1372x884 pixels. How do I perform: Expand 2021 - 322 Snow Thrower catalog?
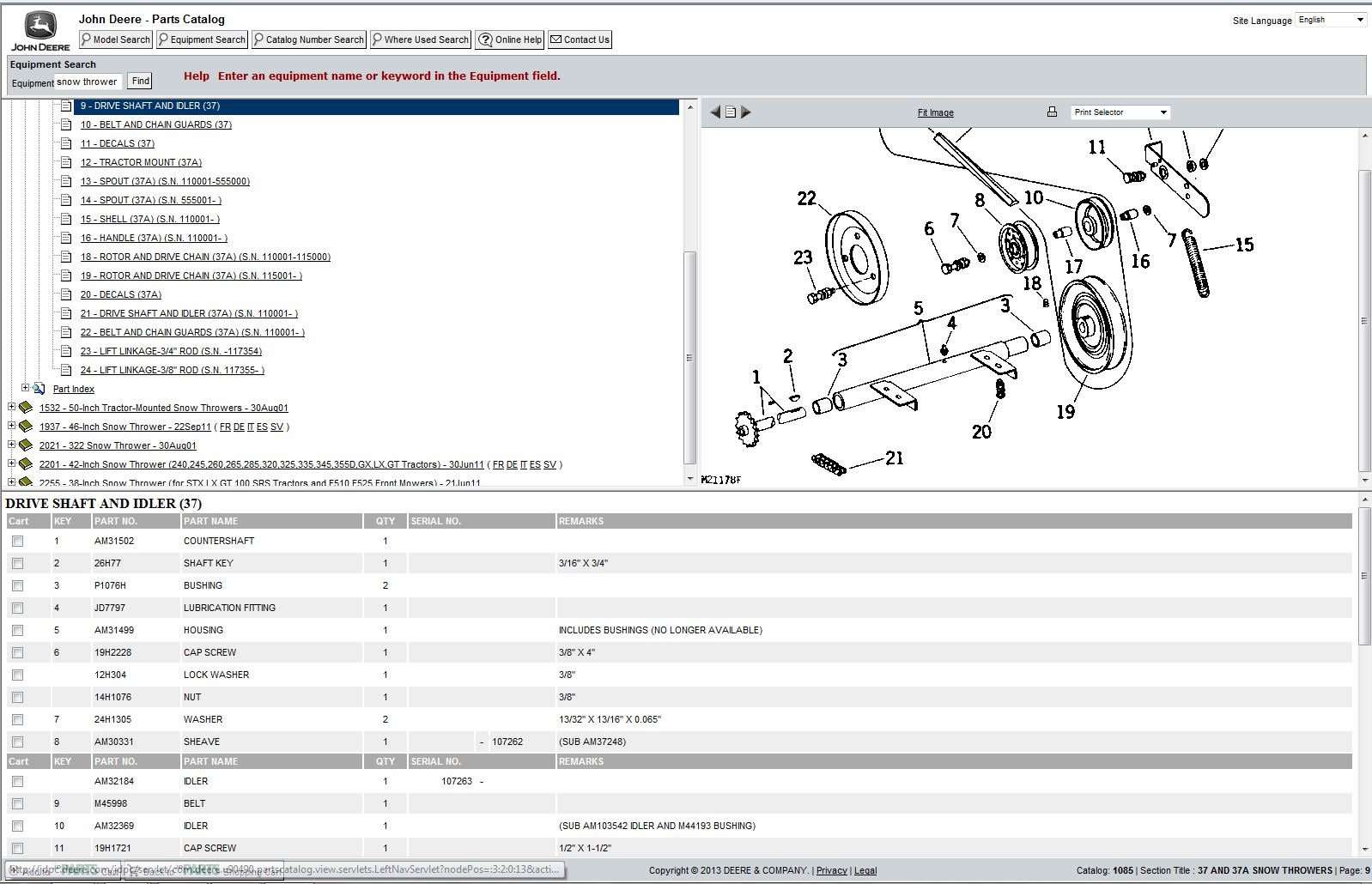[11, 445]
